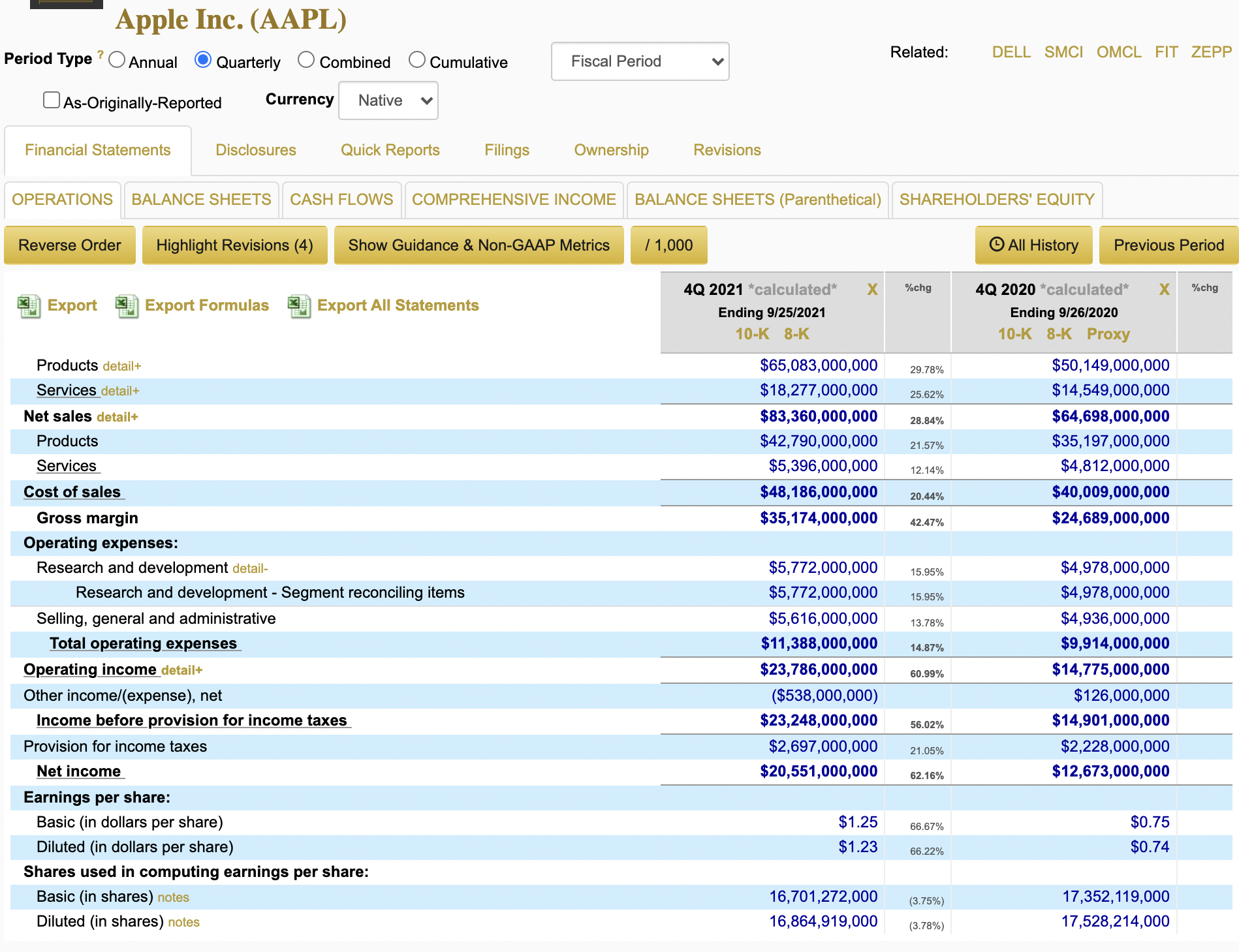Screen dimensions: 1239x952
Task: Open the Quick Reports tab
Action: click(390, 150)
